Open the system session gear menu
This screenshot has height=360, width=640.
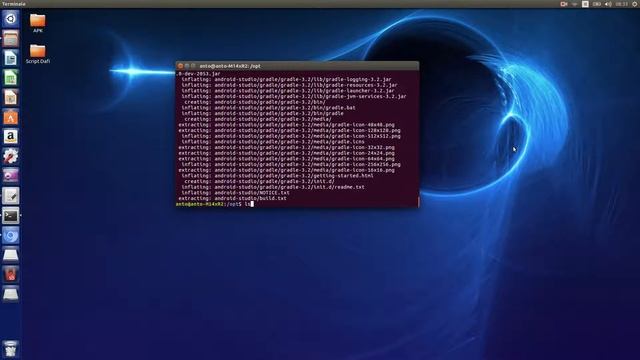635,4
